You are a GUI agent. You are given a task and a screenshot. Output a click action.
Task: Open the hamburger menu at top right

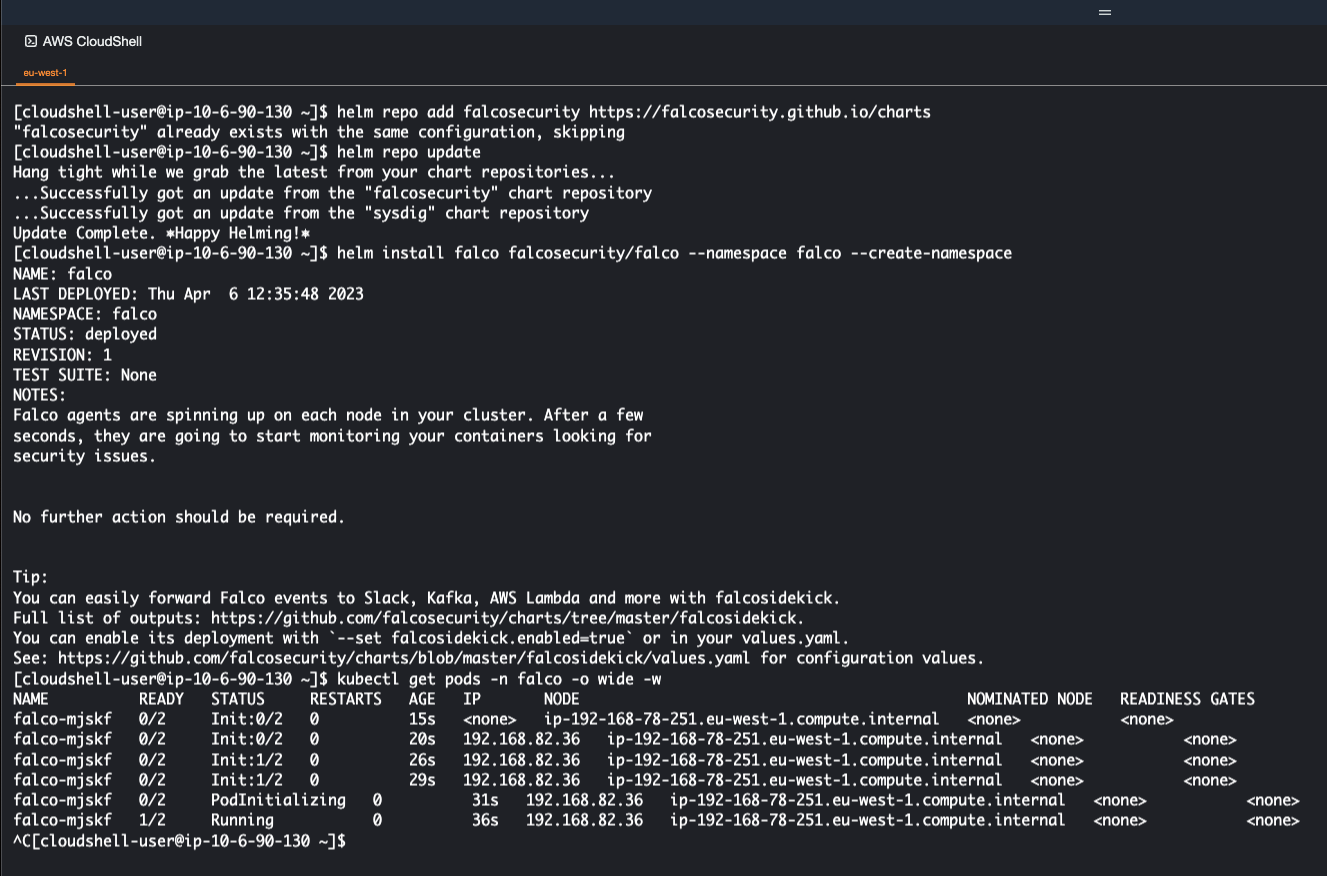tap(1104, 12)
